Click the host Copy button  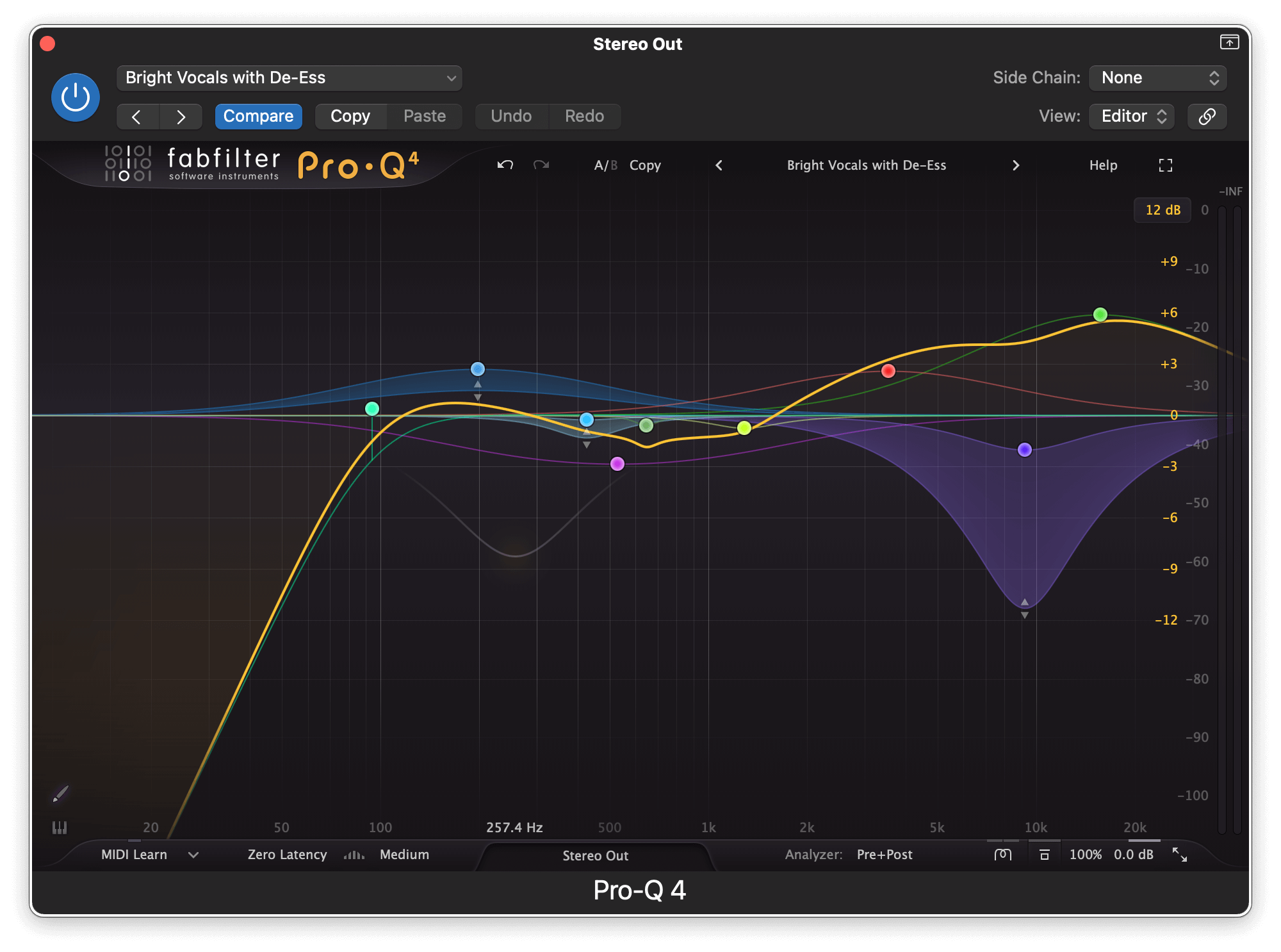tap(350, 117)
